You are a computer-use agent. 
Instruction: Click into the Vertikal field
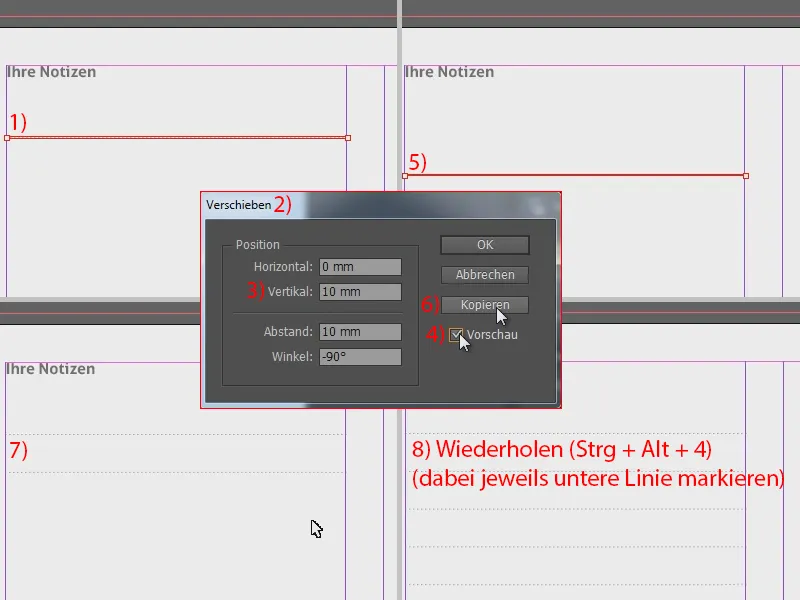pos(360,292)
